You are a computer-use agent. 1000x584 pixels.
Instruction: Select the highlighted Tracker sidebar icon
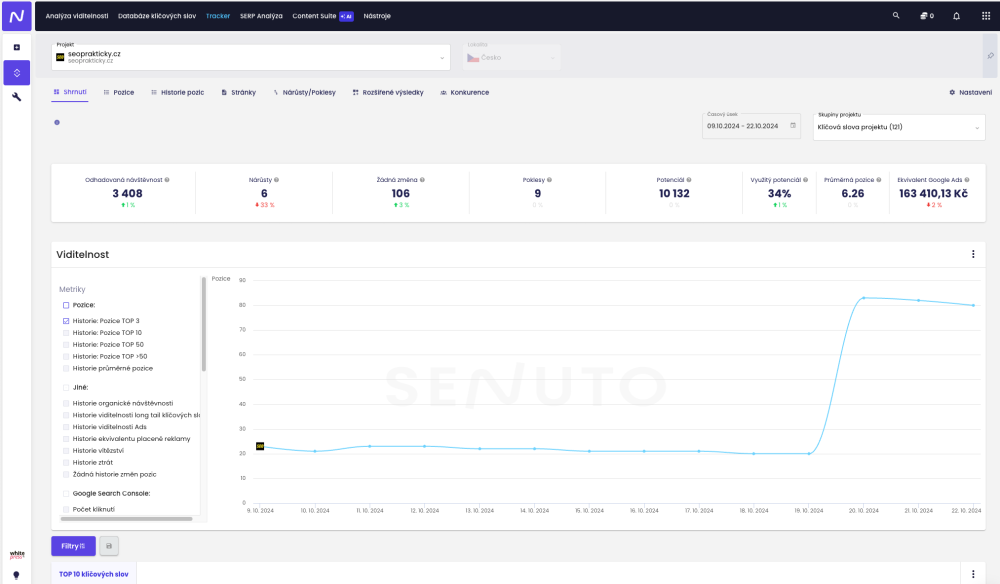[x=17, y=73]
